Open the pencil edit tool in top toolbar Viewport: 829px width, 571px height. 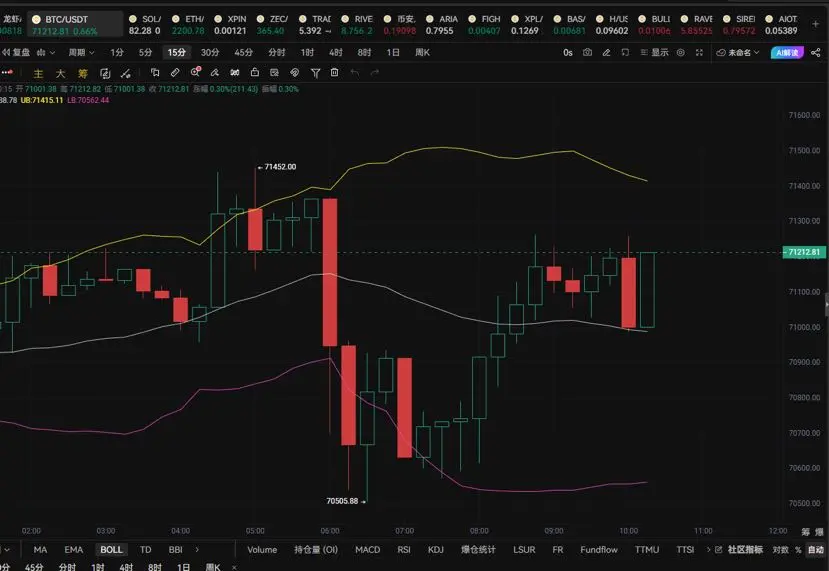606,52
